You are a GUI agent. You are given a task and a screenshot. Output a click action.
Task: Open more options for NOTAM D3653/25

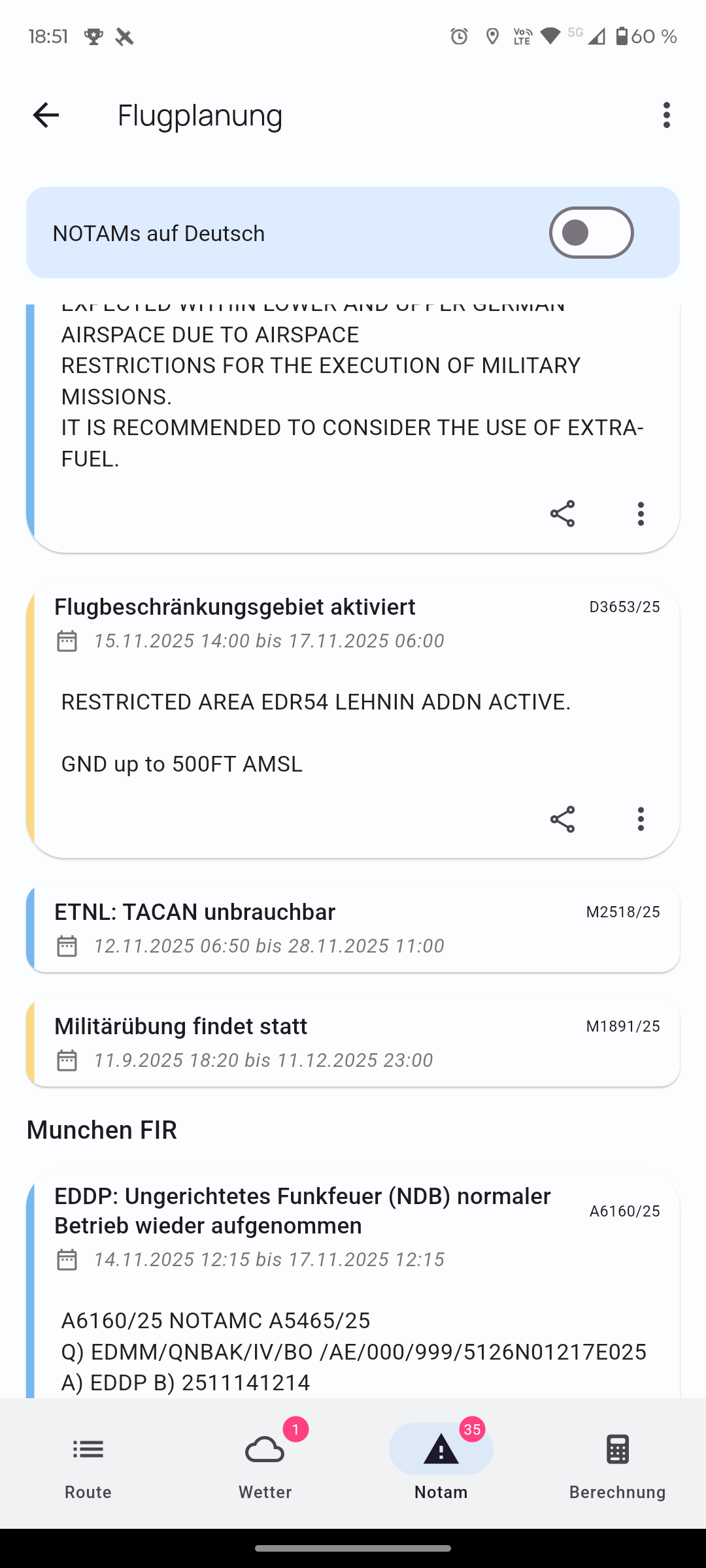coord(641,819)
